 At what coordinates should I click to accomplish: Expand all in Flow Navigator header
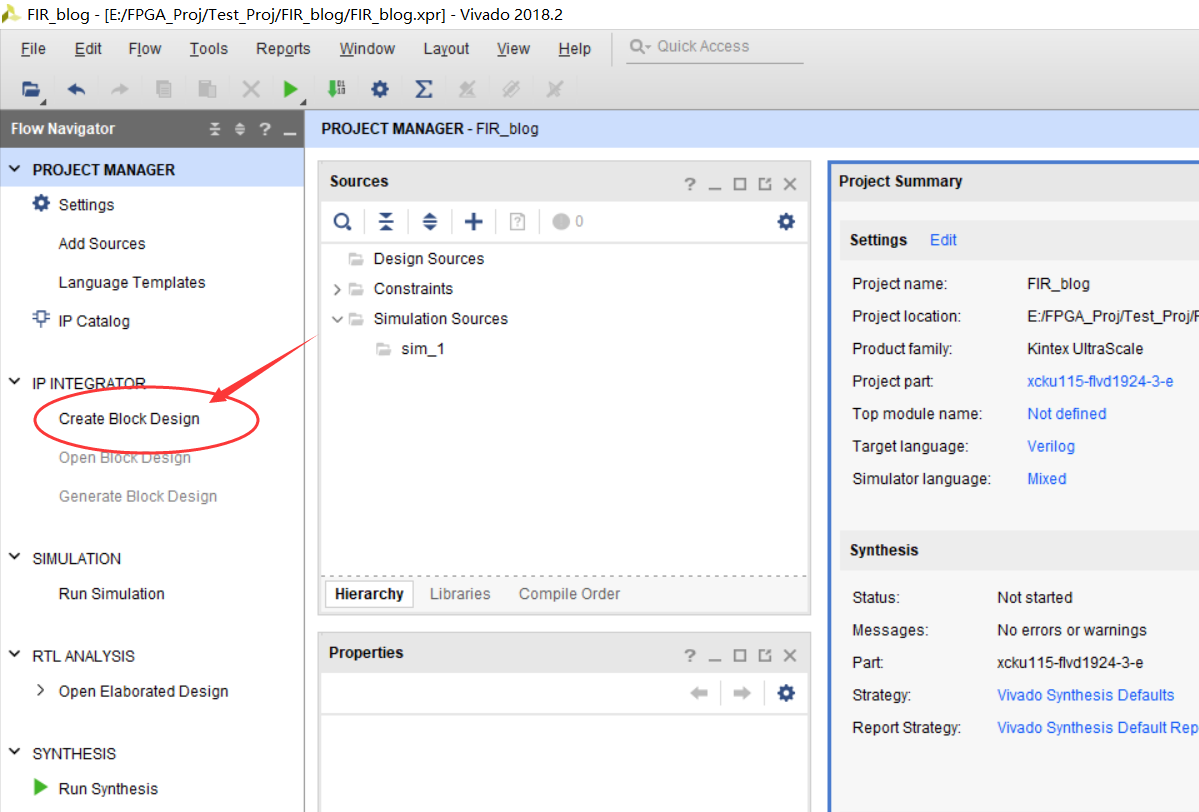click(x=240, y=129)
